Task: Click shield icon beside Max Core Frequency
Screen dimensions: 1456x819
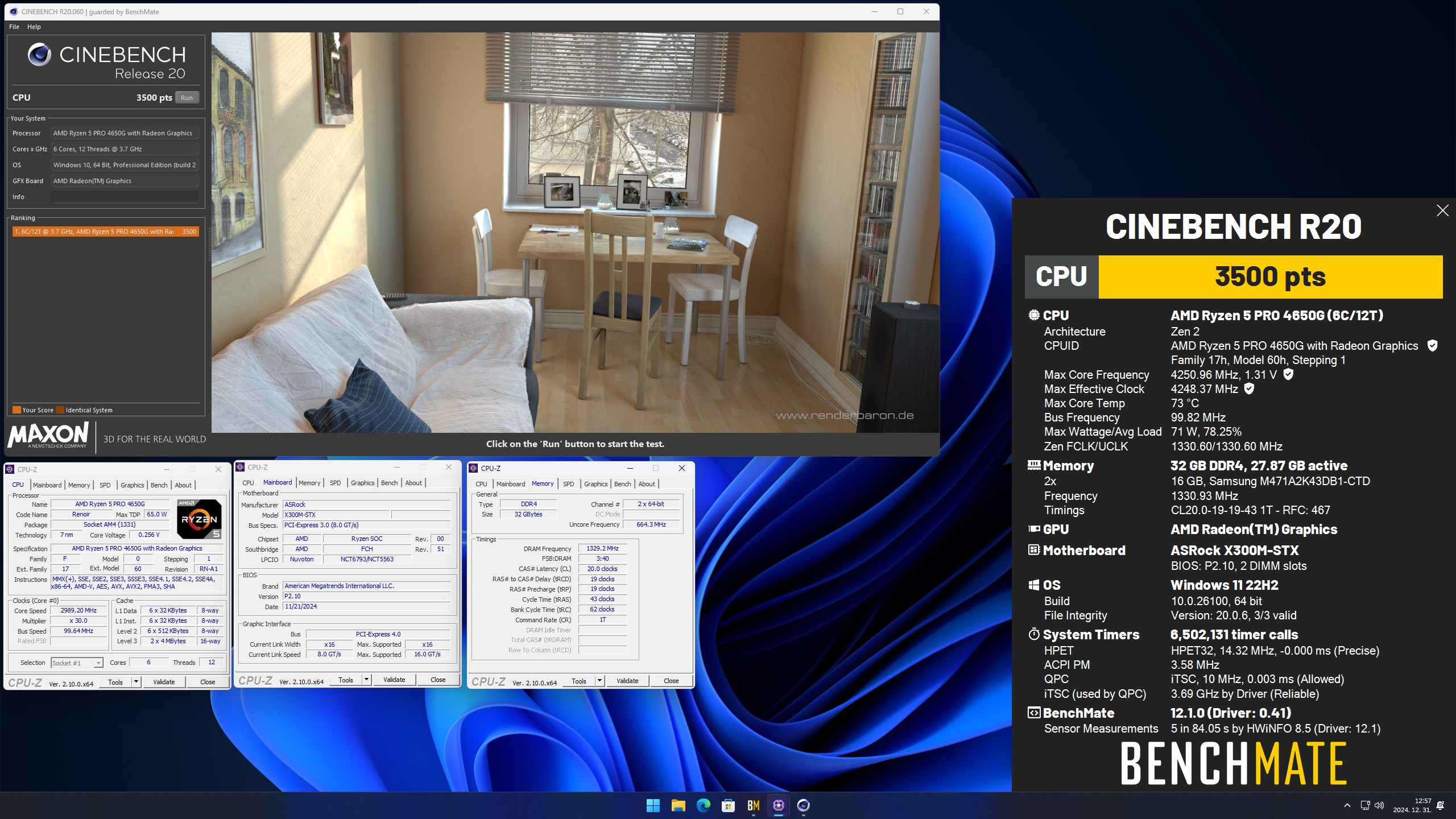Action: (x=1289, y=374)
